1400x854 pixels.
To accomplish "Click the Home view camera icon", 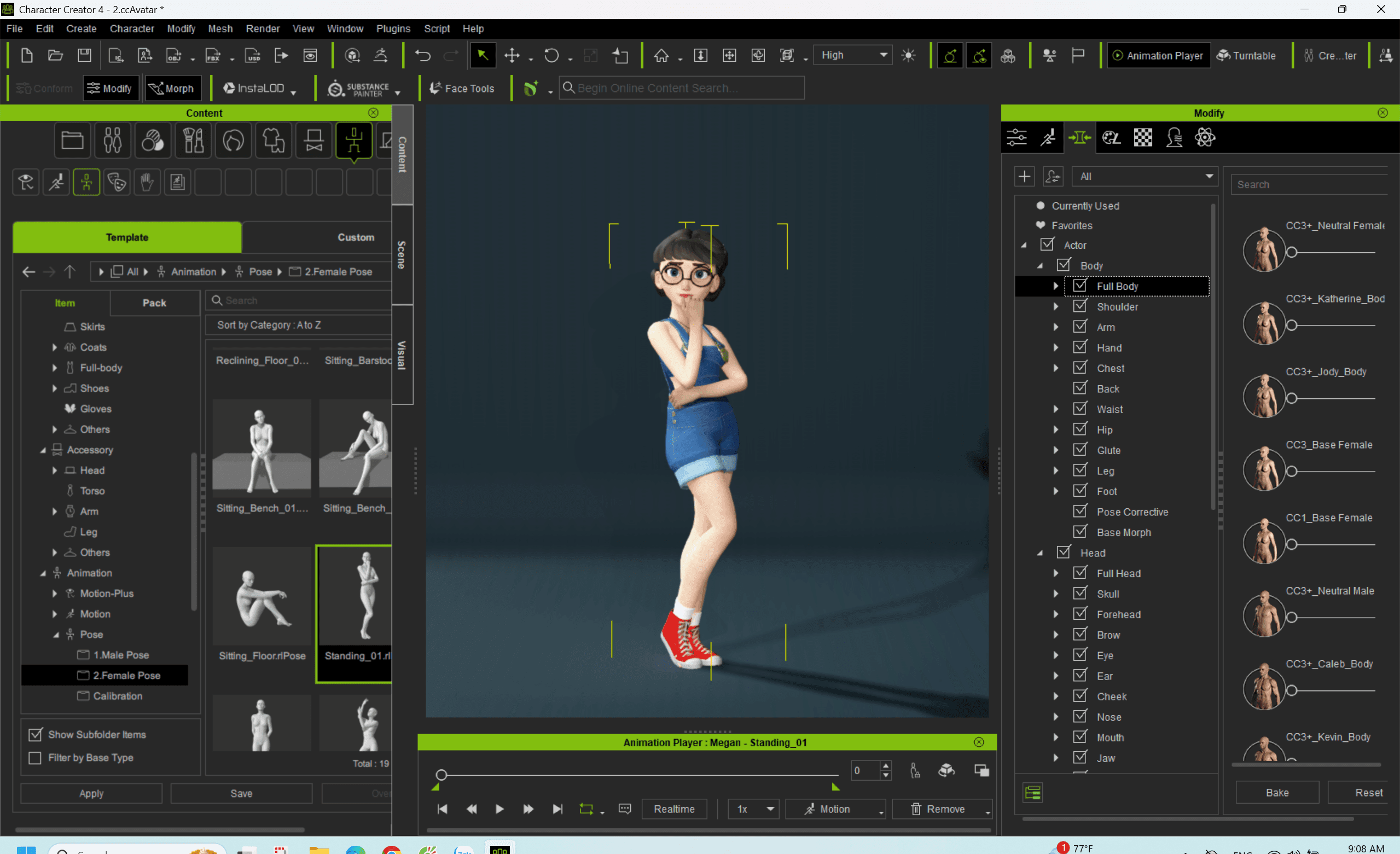I will [x=661, y=55].
